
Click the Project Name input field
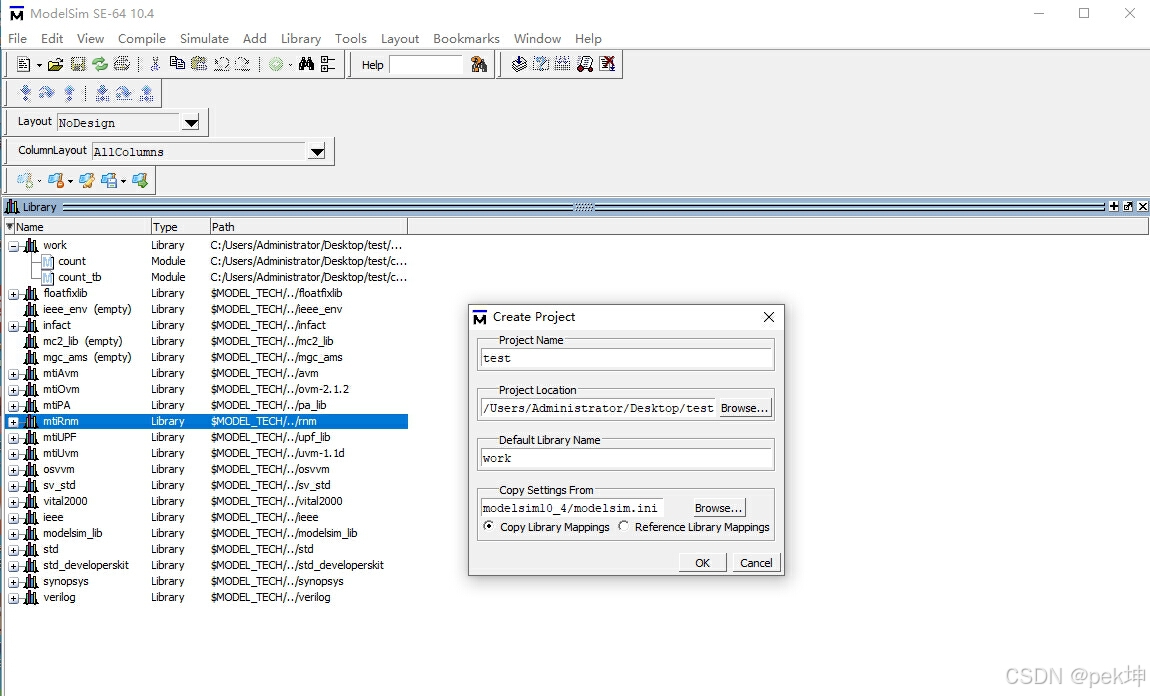[x=626, y=358]
